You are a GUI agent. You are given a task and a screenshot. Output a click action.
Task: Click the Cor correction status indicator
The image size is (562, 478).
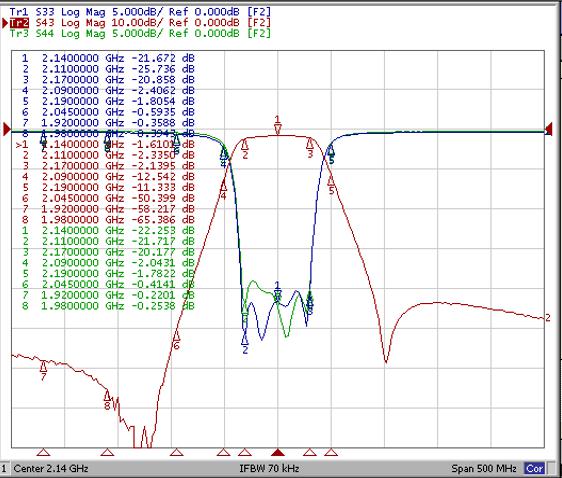tap(534, 468)
